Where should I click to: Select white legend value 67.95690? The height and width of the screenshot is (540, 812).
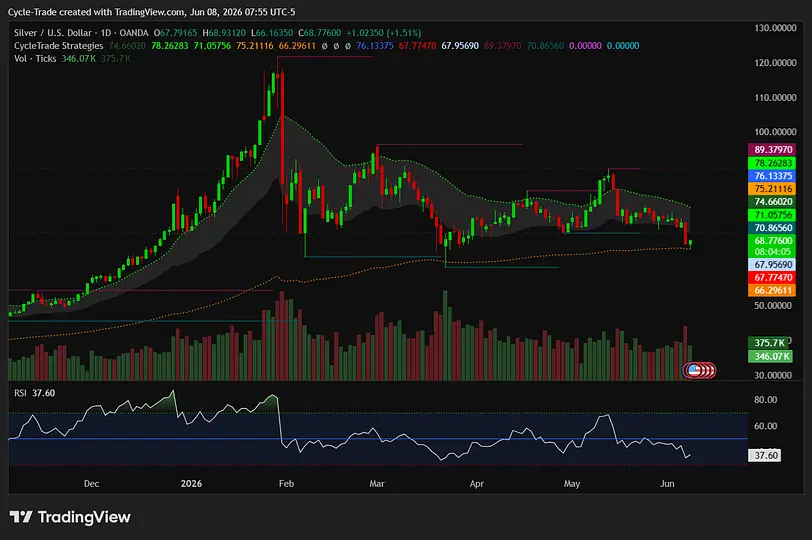(x=460, y=46)
